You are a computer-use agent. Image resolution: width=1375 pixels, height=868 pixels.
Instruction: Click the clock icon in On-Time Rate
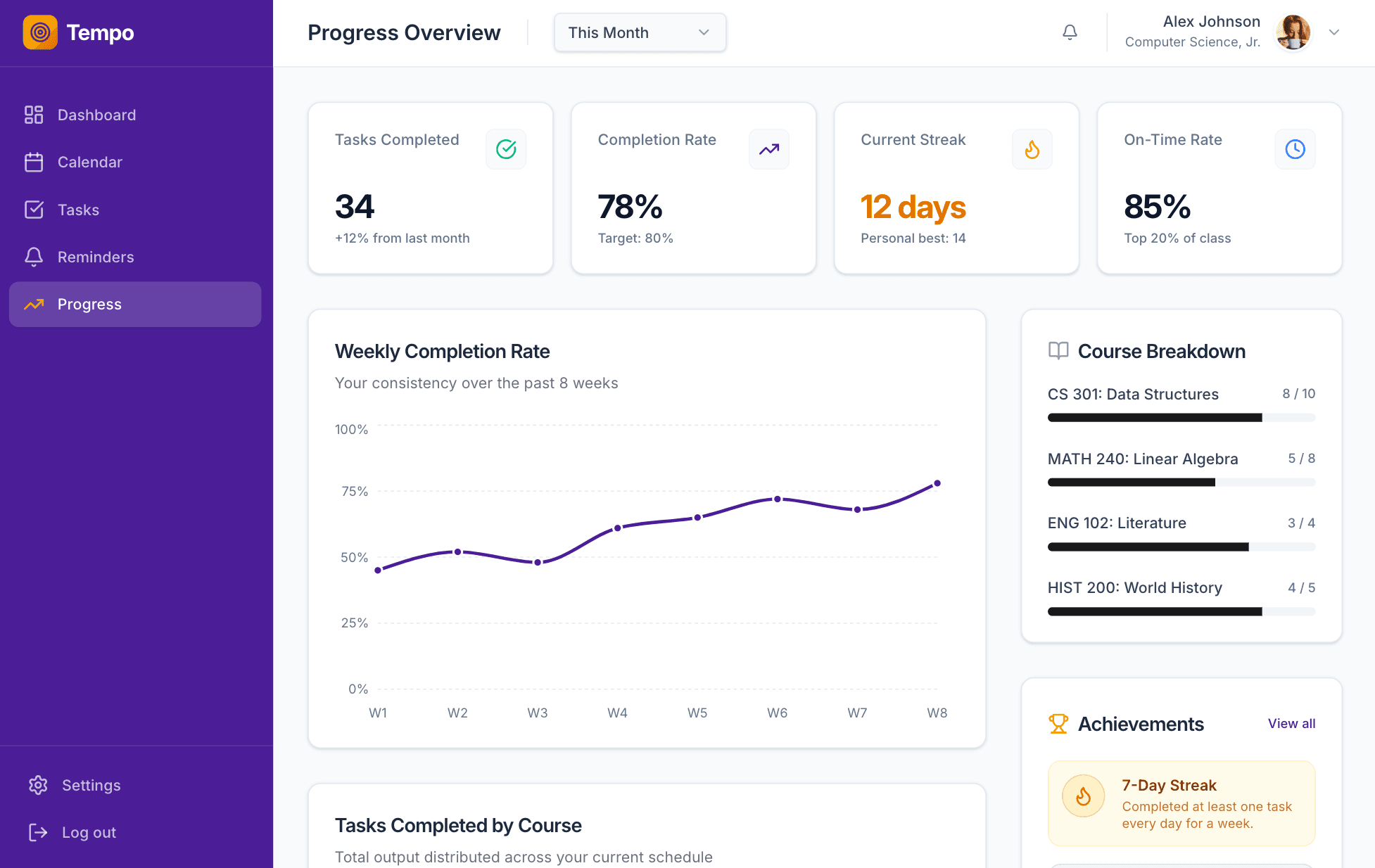[x=1295, y=149]
